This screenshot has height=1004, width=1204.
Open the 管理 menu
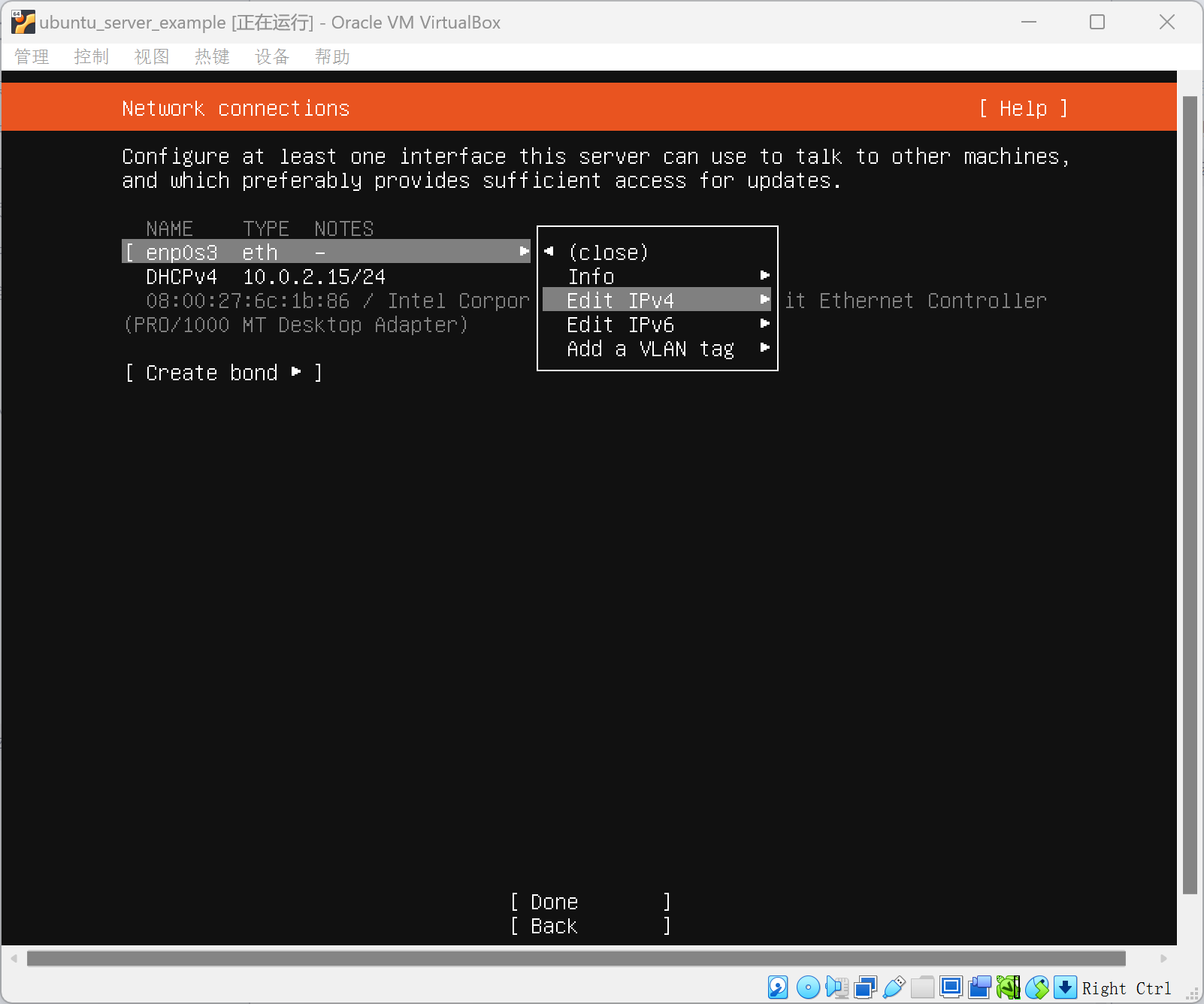tap(32, 57)
